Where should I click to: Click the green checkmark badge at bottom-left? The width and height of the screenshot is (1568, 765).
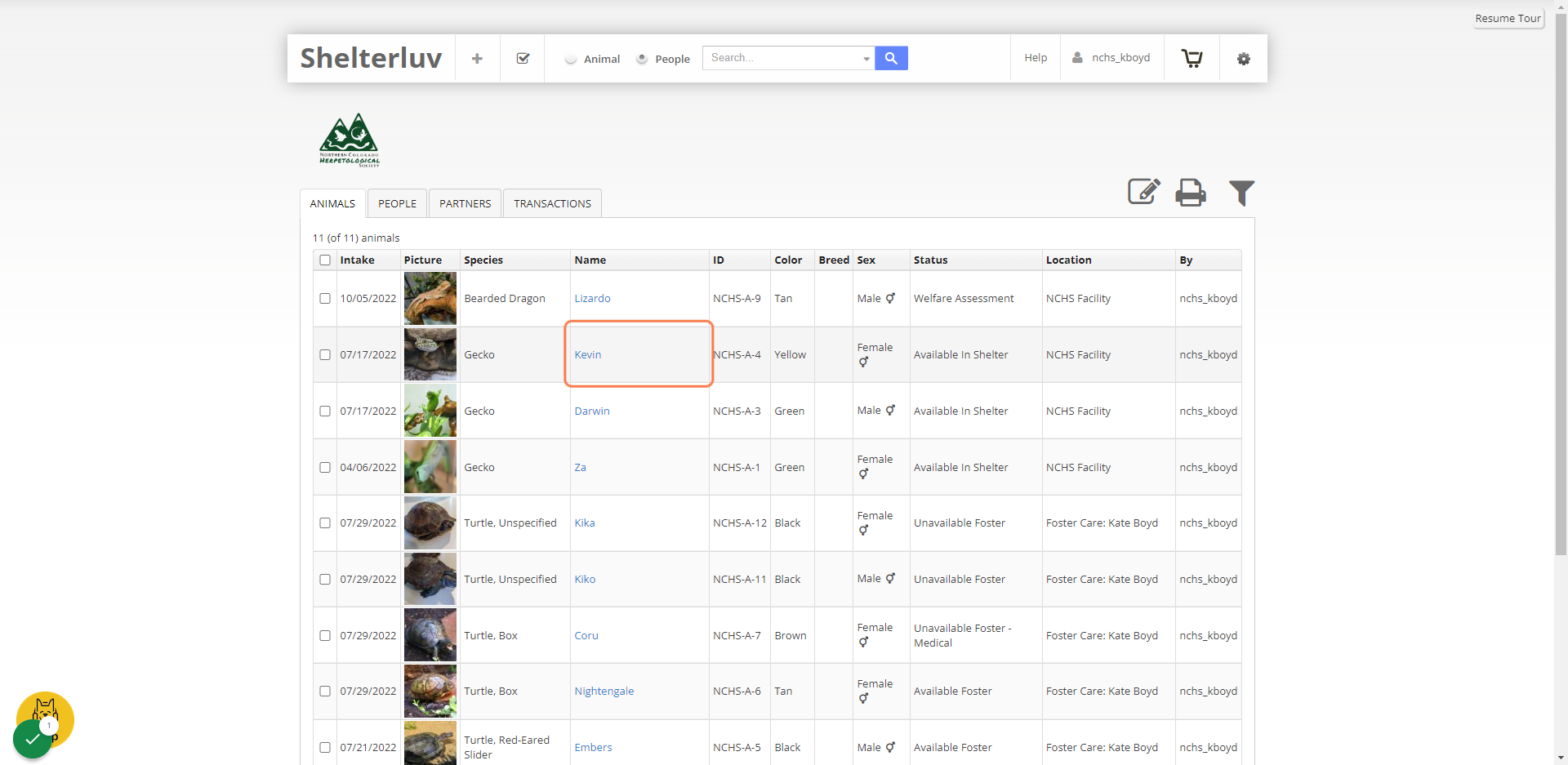[x=33, y=739]
